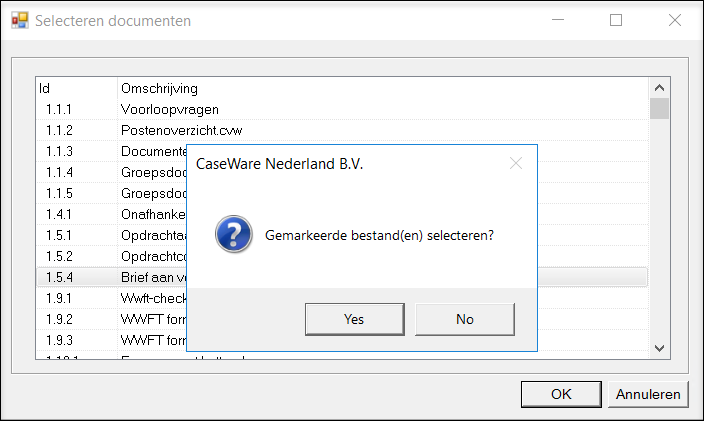Click the list's scroll down arrow
The width and height of the screenshot is (704, 421).
[x=659, y=348]
